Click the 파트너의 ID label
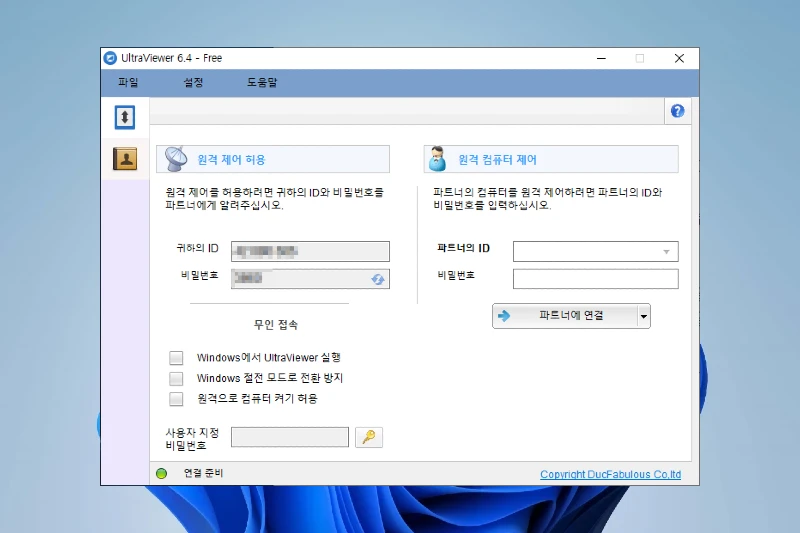800x533 pixels. 463,248
